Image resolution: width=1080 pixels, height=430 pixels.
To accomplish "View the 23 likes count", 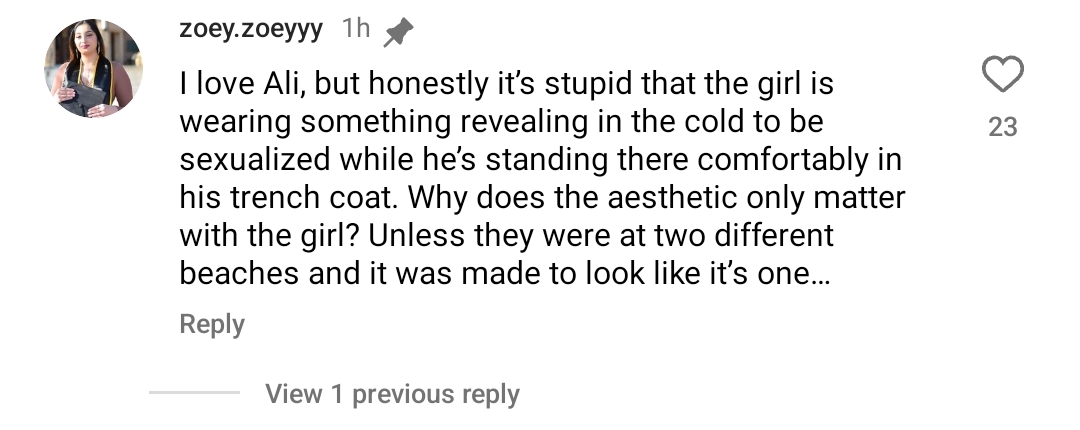I will tap(1002, 127).
